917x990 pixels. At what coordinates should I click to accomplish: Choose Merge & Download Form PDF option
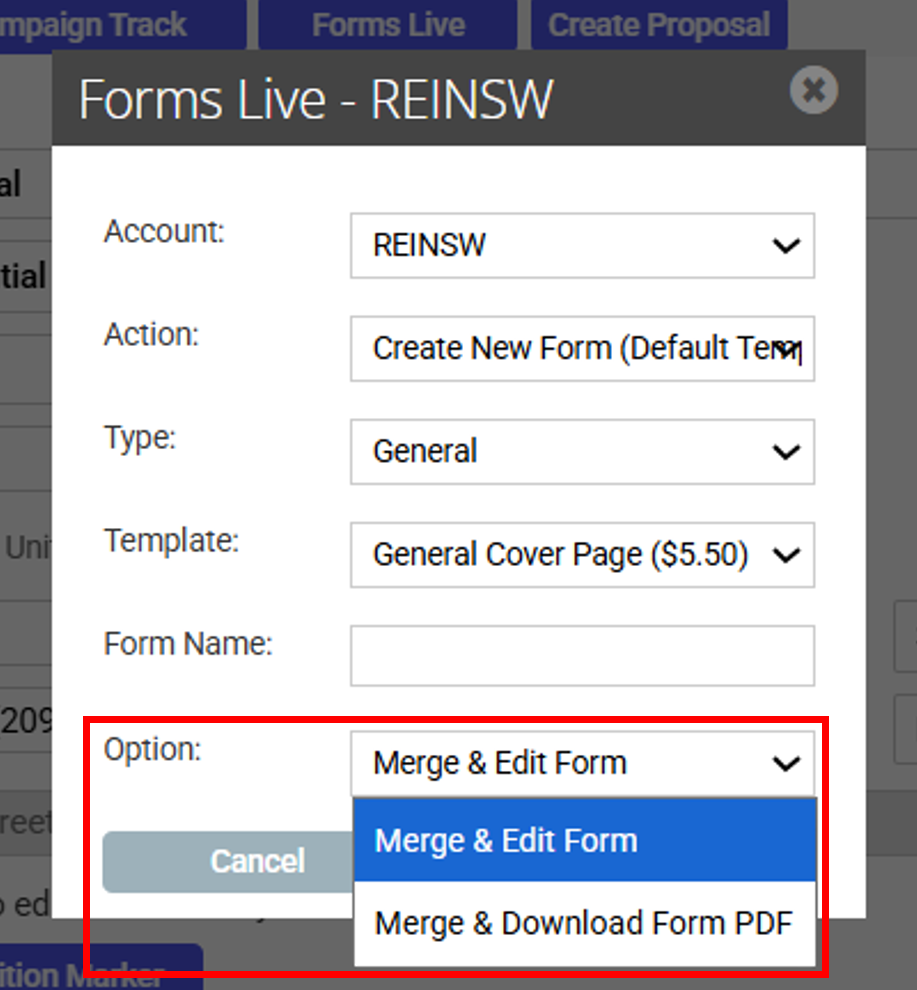[x=585, y=923]
